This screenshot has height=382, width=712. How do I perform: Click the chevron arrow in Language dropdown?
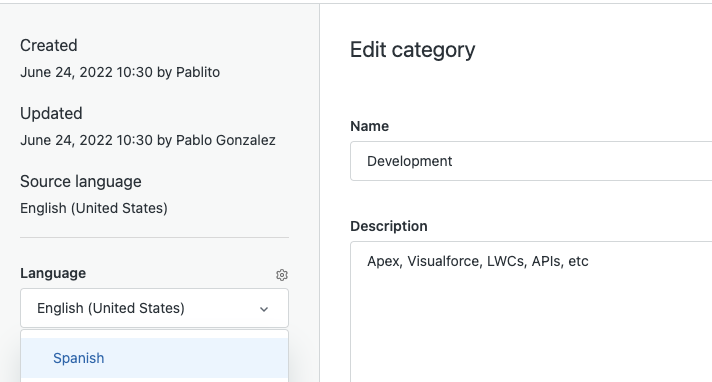click(264, 309)
